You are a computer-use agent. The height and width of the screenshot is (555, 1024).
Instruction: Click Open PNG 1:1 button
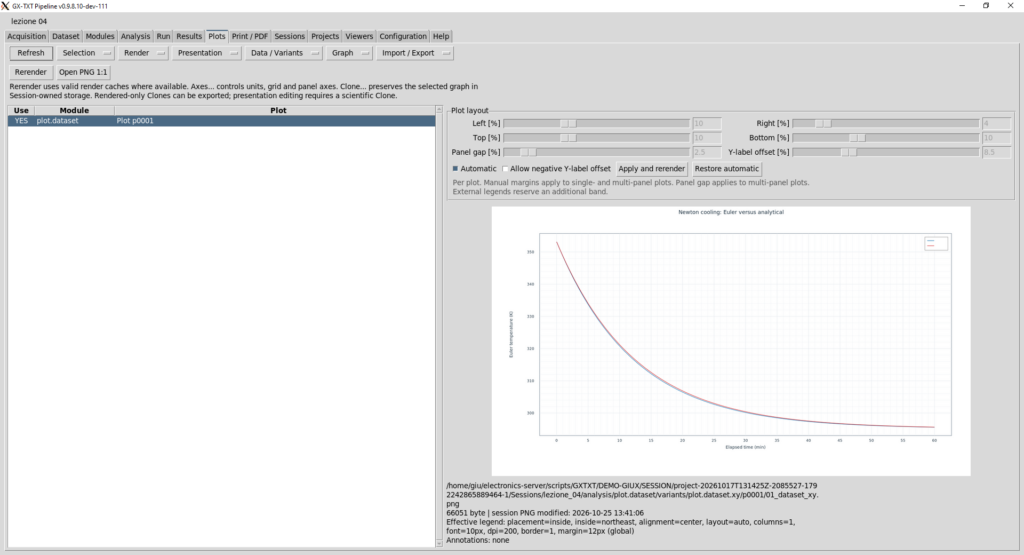[x=83, y=72]
